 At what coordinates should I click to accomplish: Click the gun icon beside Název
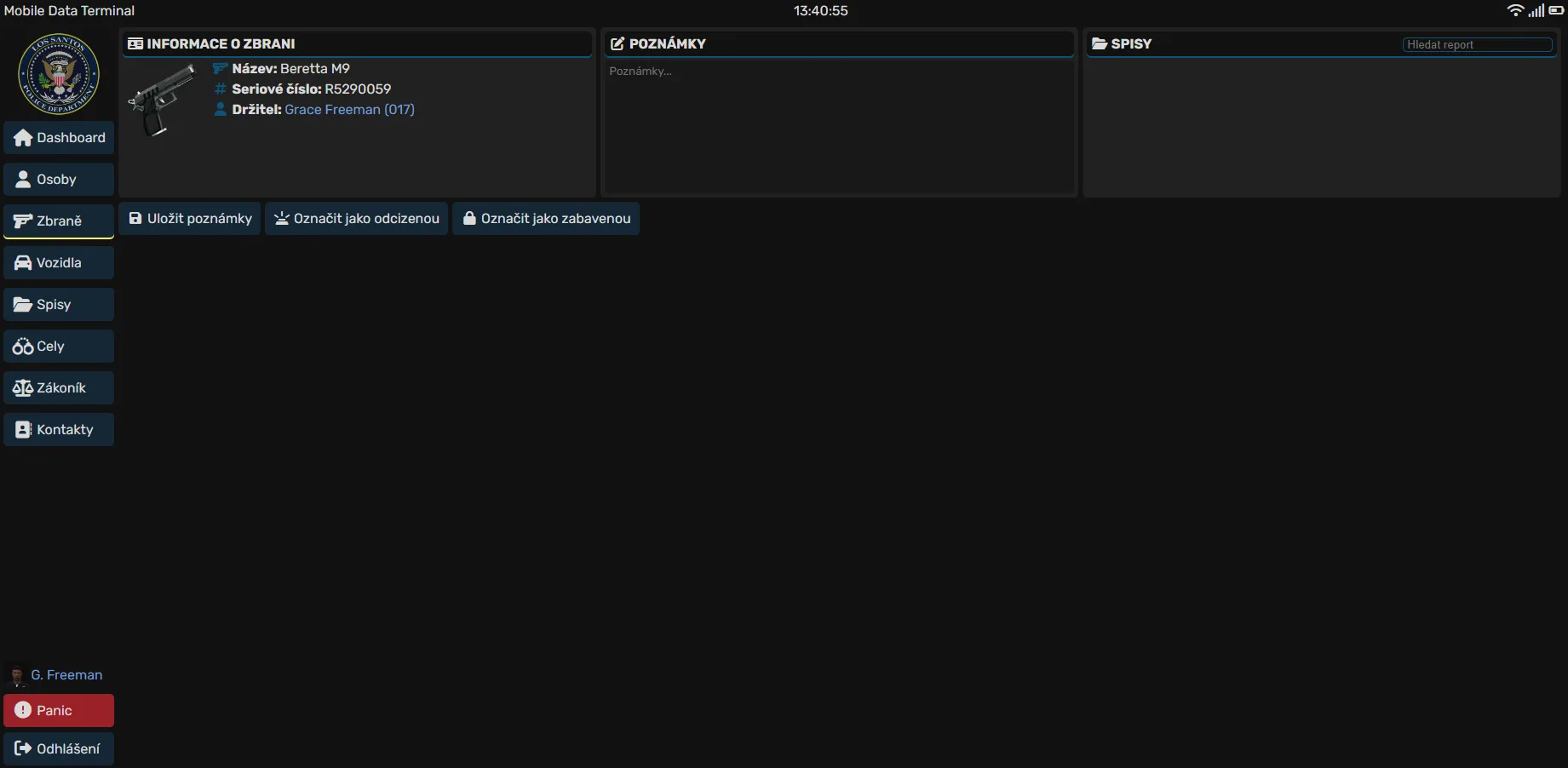coord(220,69)
